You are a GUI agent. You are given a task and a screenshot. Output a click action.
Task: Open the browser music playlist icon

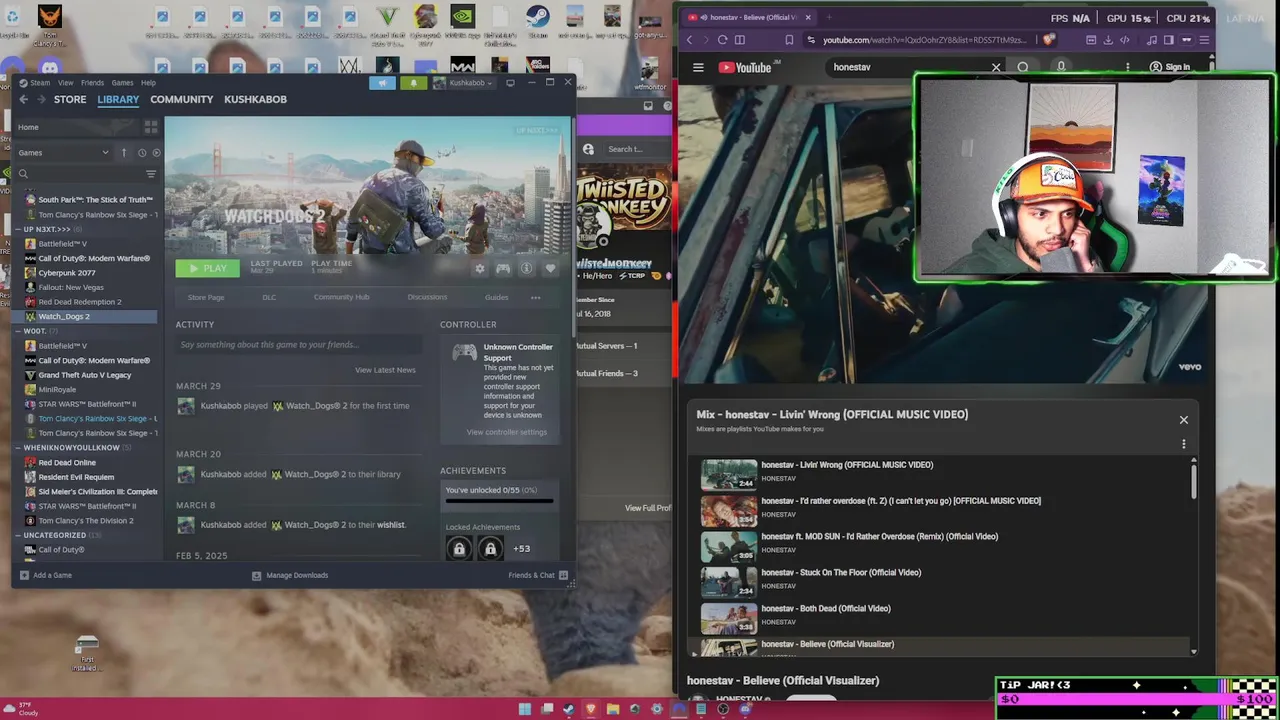[x=1152, y=40]
